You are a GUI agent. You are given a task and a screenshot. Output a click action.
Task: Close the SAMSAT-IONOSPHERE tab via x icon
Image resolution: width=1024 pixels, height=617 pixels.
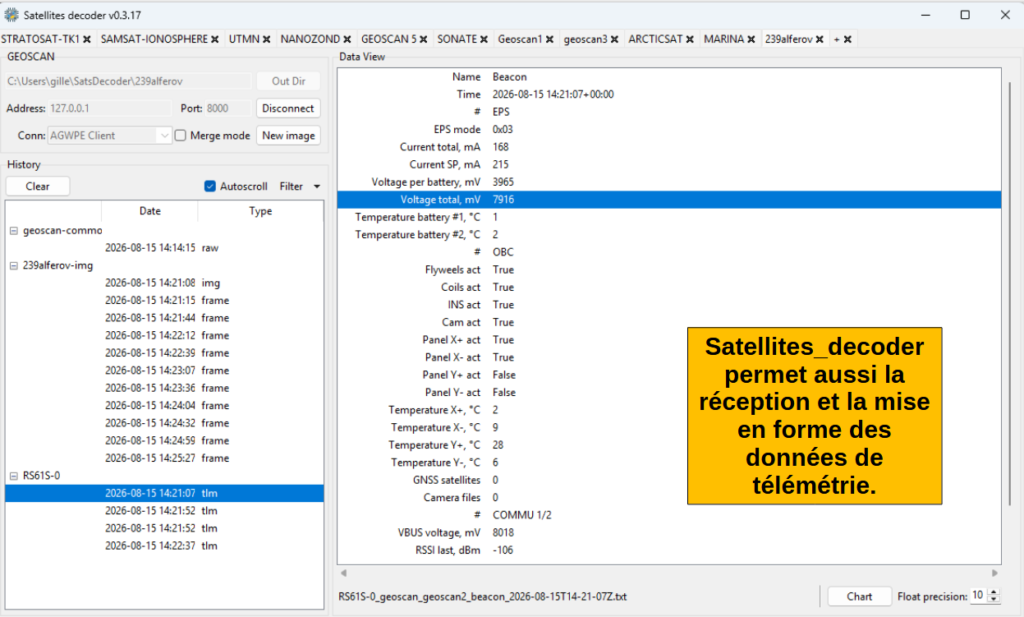click(x=215, y=39)
